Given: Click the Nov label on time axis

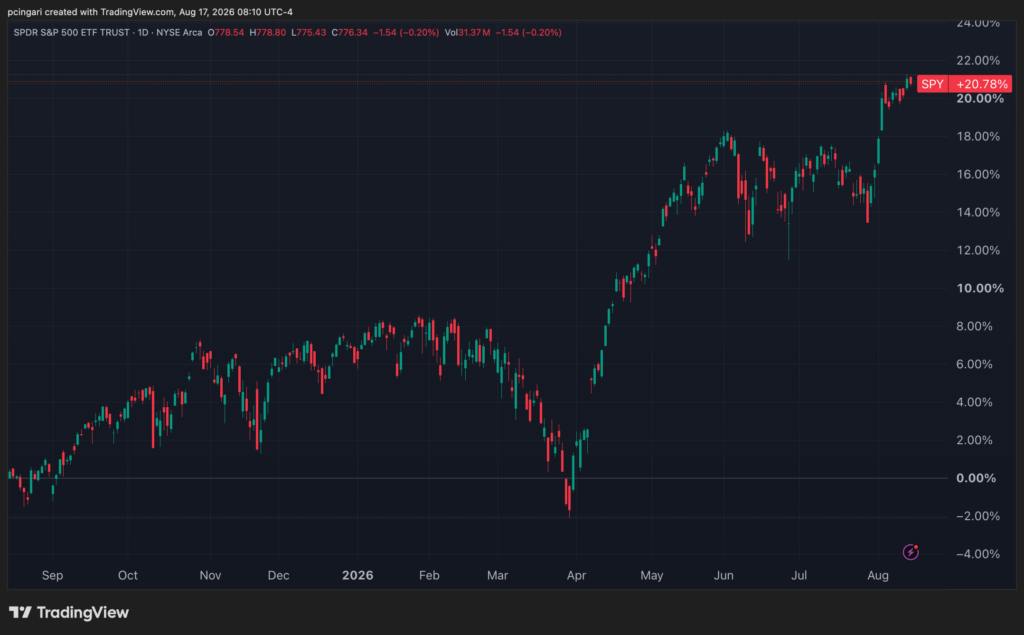Looking at the screenshot, I should coord(210,576).
